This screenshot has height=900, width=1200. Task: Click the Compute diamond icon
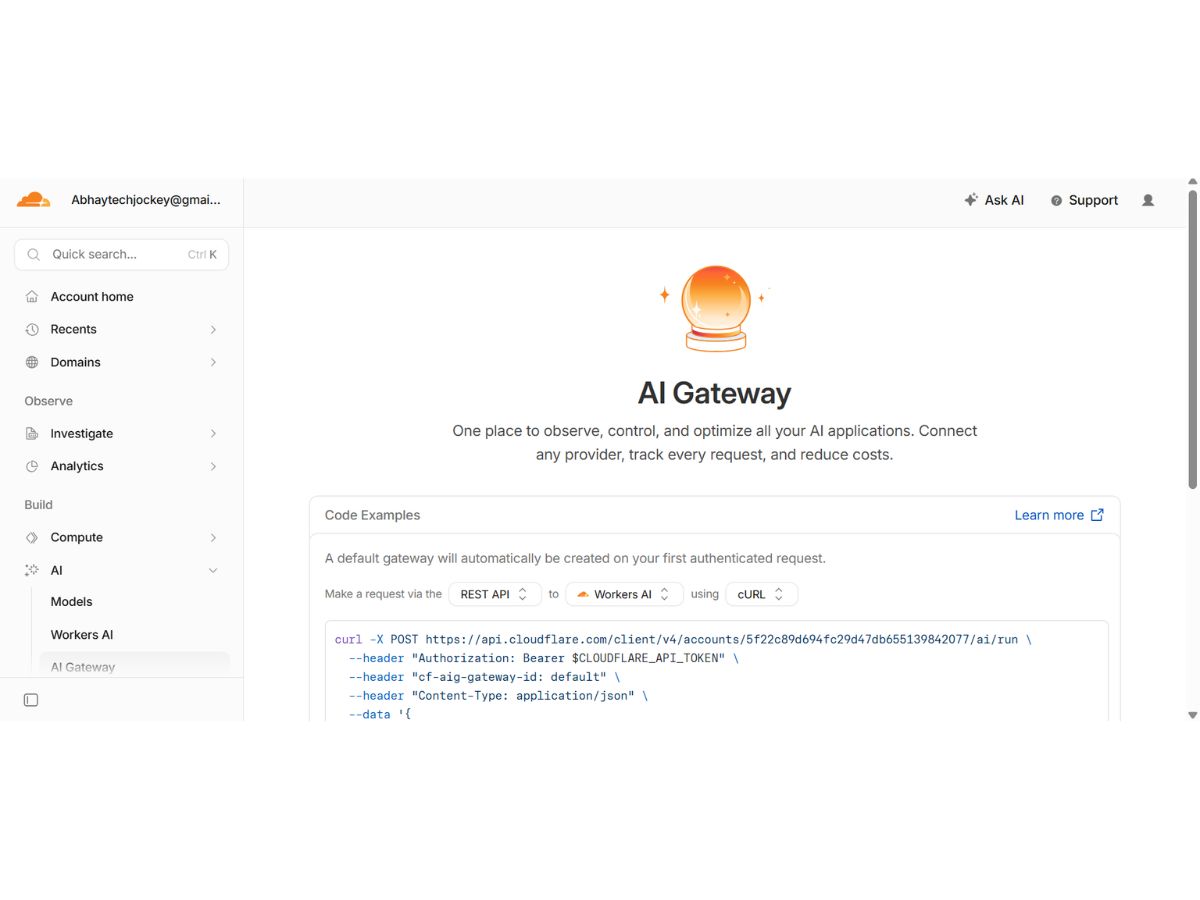click(32, 538)
